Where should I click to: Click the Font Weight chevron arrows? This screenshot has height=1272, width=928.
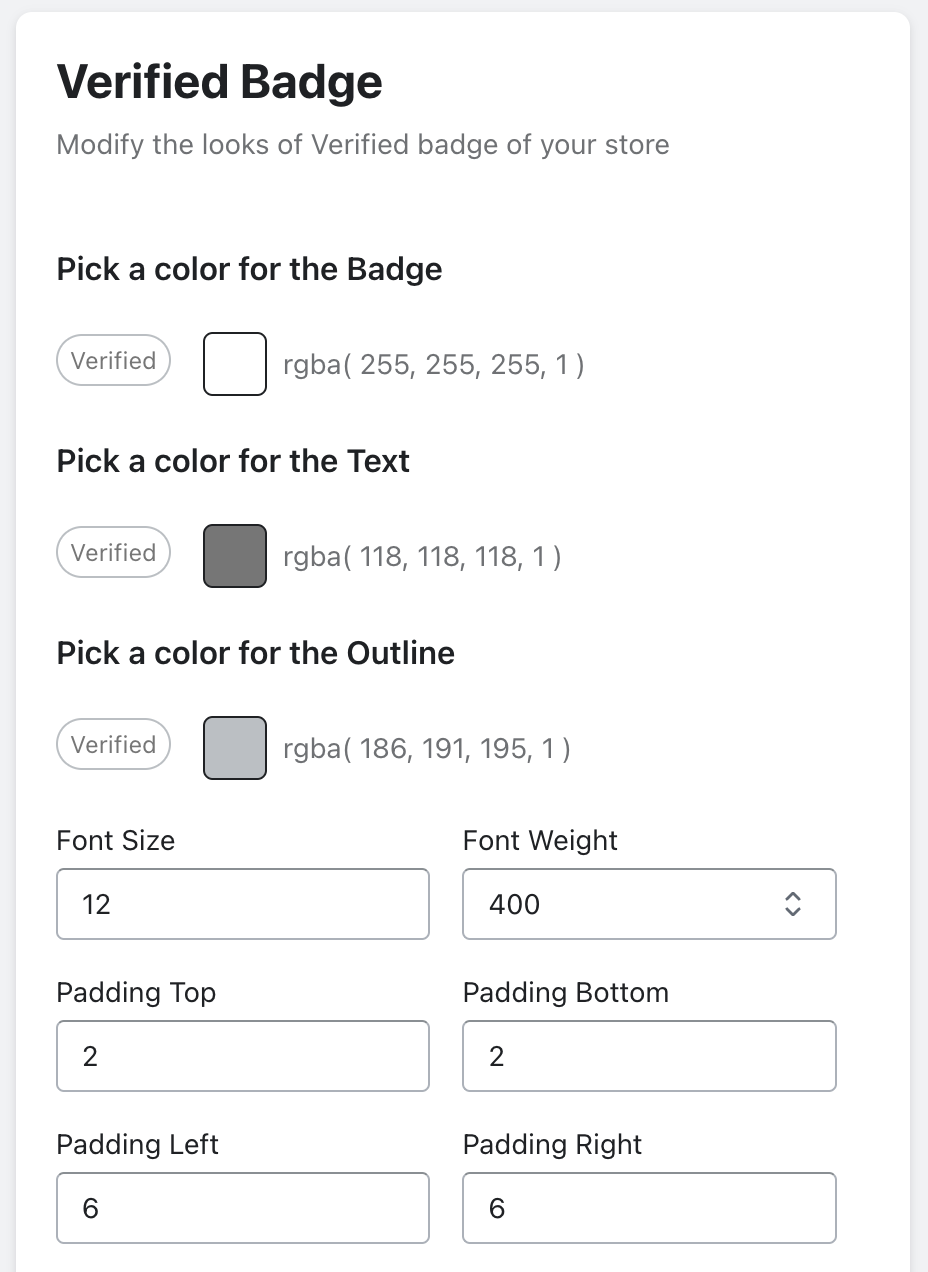(793, 904)
